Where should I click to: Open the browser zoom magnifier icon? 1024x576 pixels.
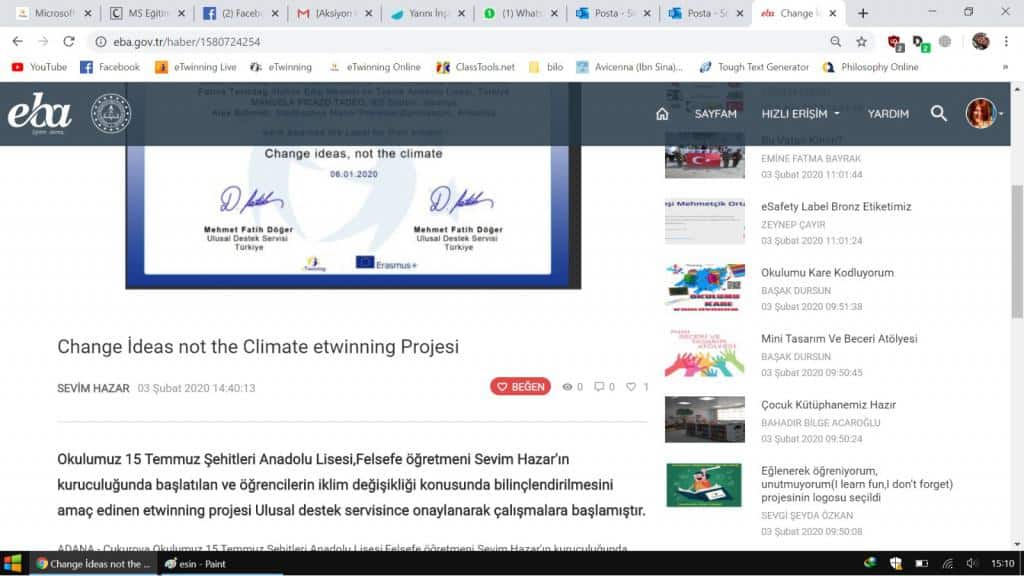(835, 41)
